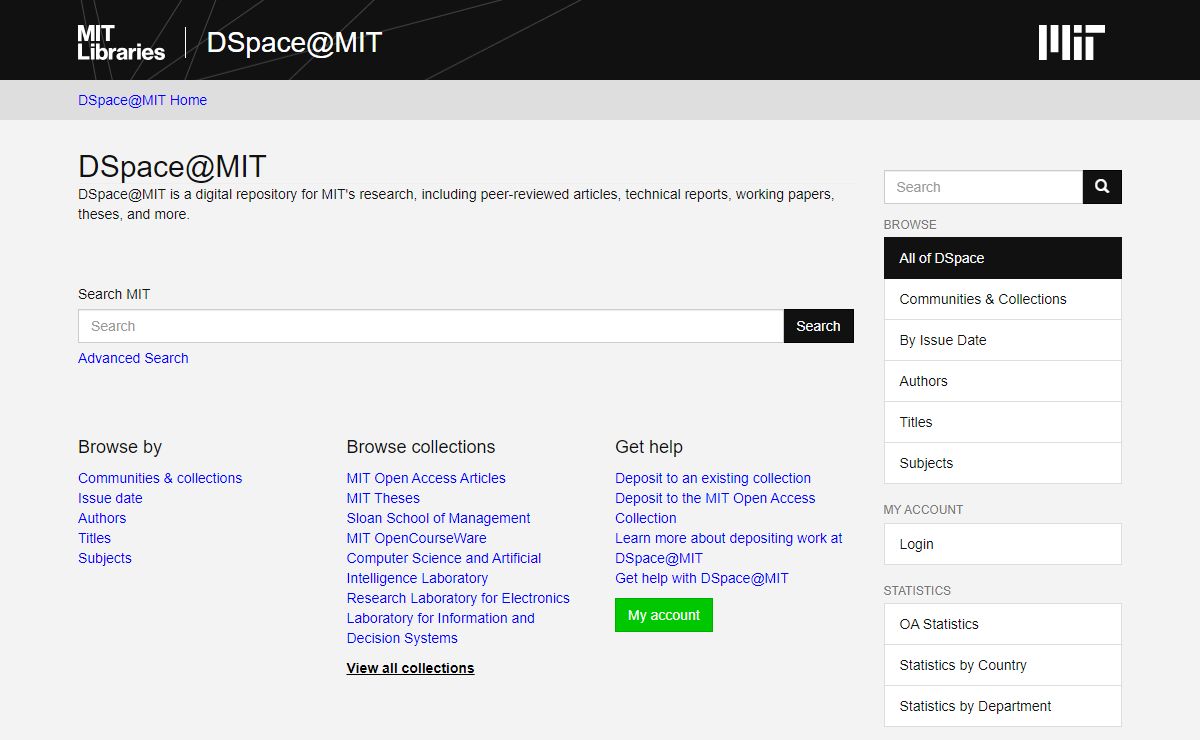Viewport: 1200px width, 740px height.
Task: Click the MY ACCOUNT sidebar label
Action: (923, 510)
